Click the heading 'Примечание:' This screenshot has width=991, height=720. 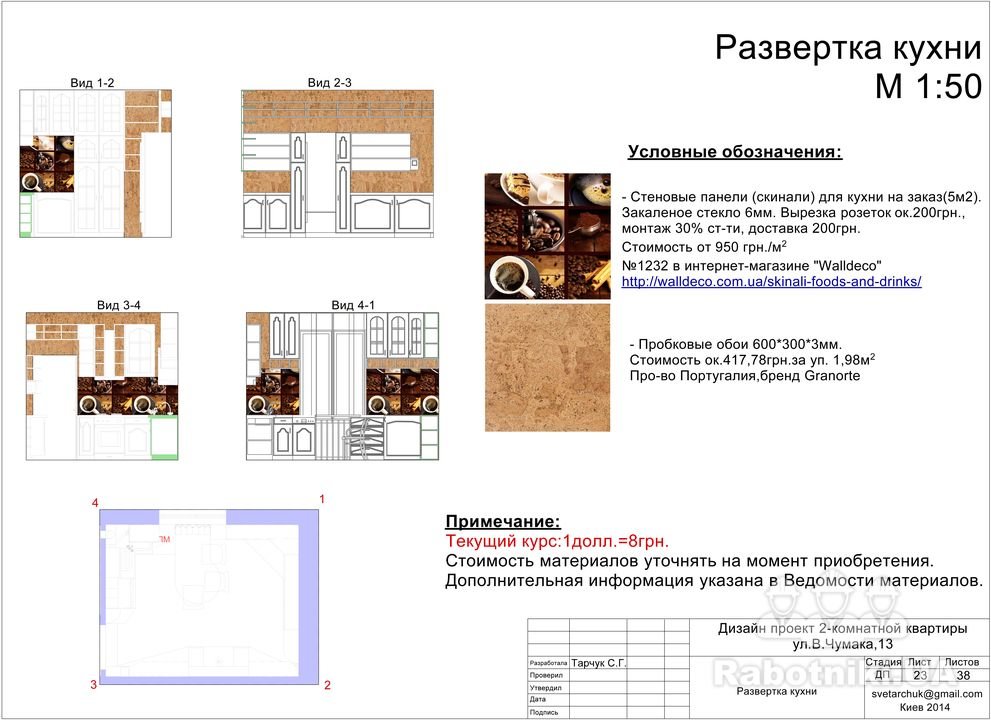(503, 522)
